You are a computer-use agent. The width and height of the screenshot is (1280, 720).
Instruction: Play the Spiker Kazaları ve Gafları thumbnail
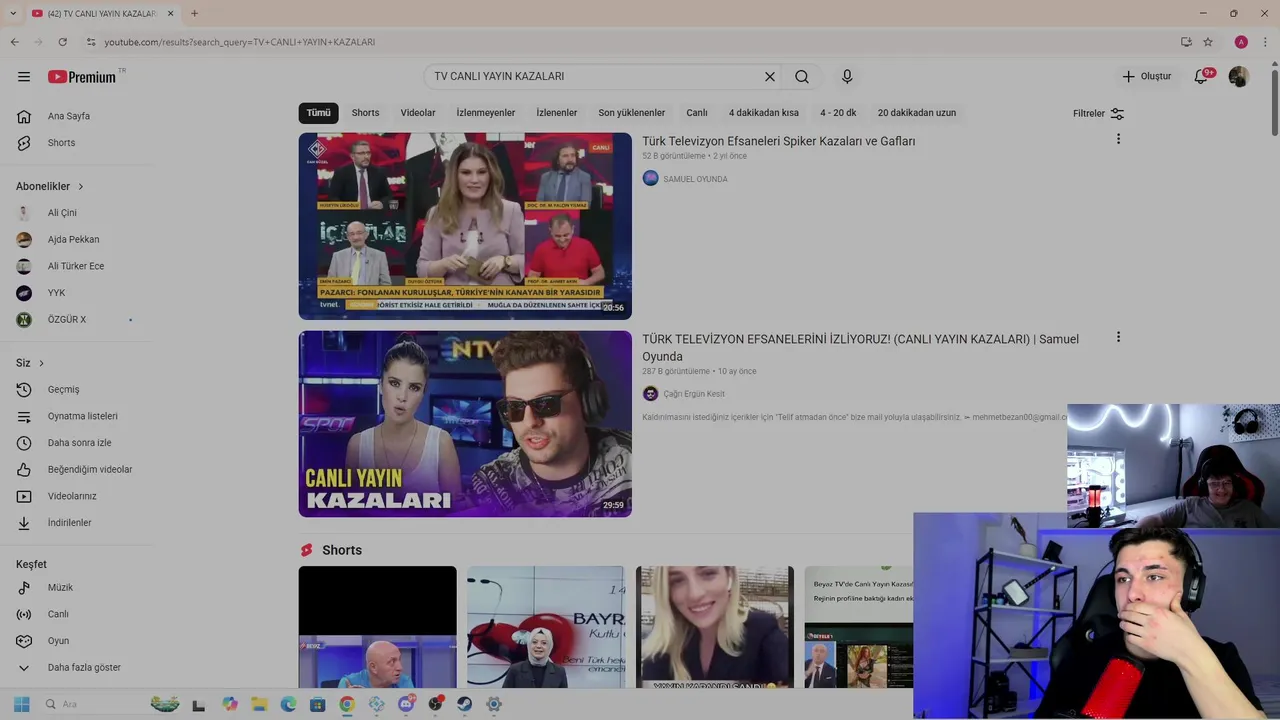coord(465,226)
